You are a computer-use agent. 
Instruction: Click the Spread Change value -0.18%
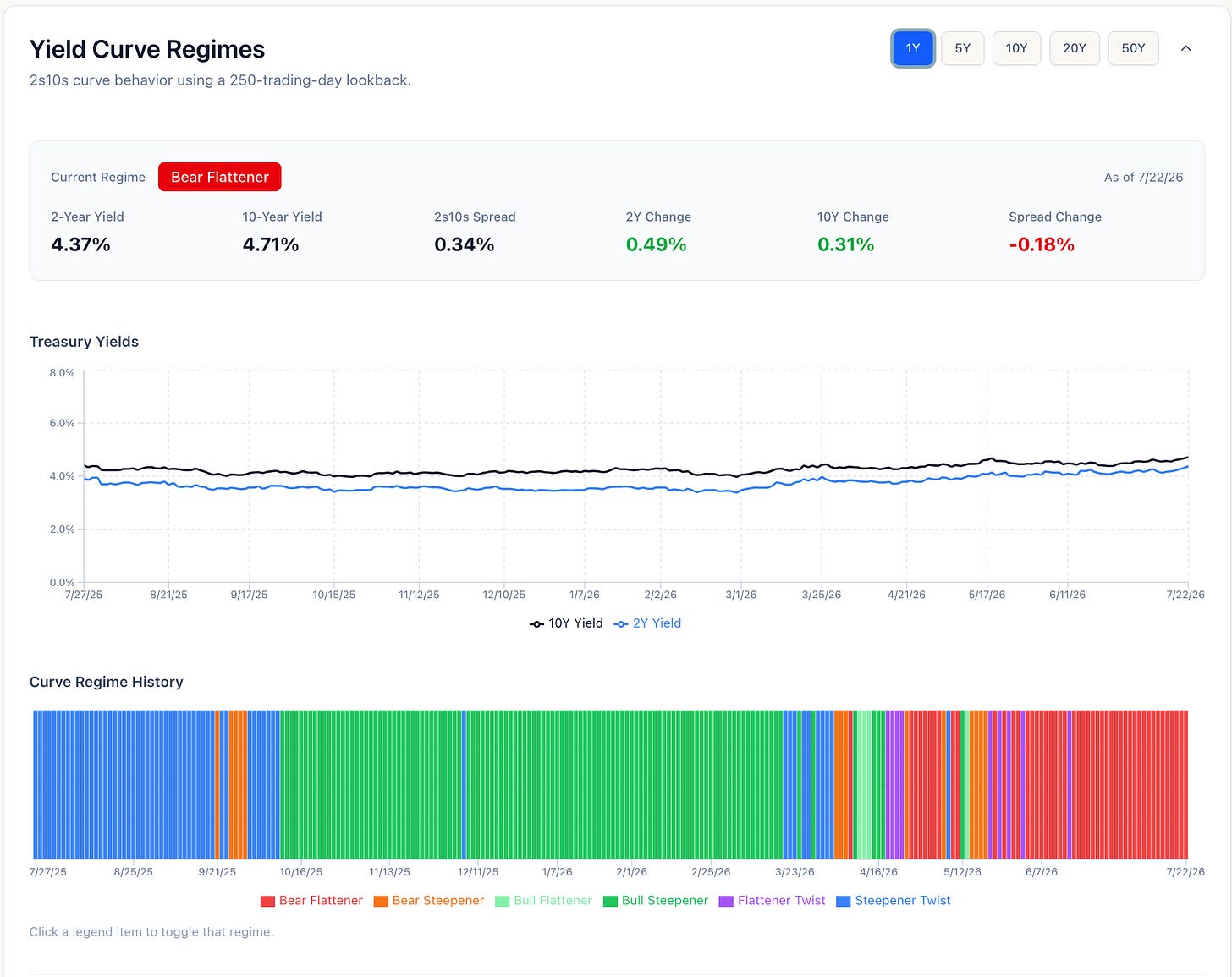point(1042,244)
